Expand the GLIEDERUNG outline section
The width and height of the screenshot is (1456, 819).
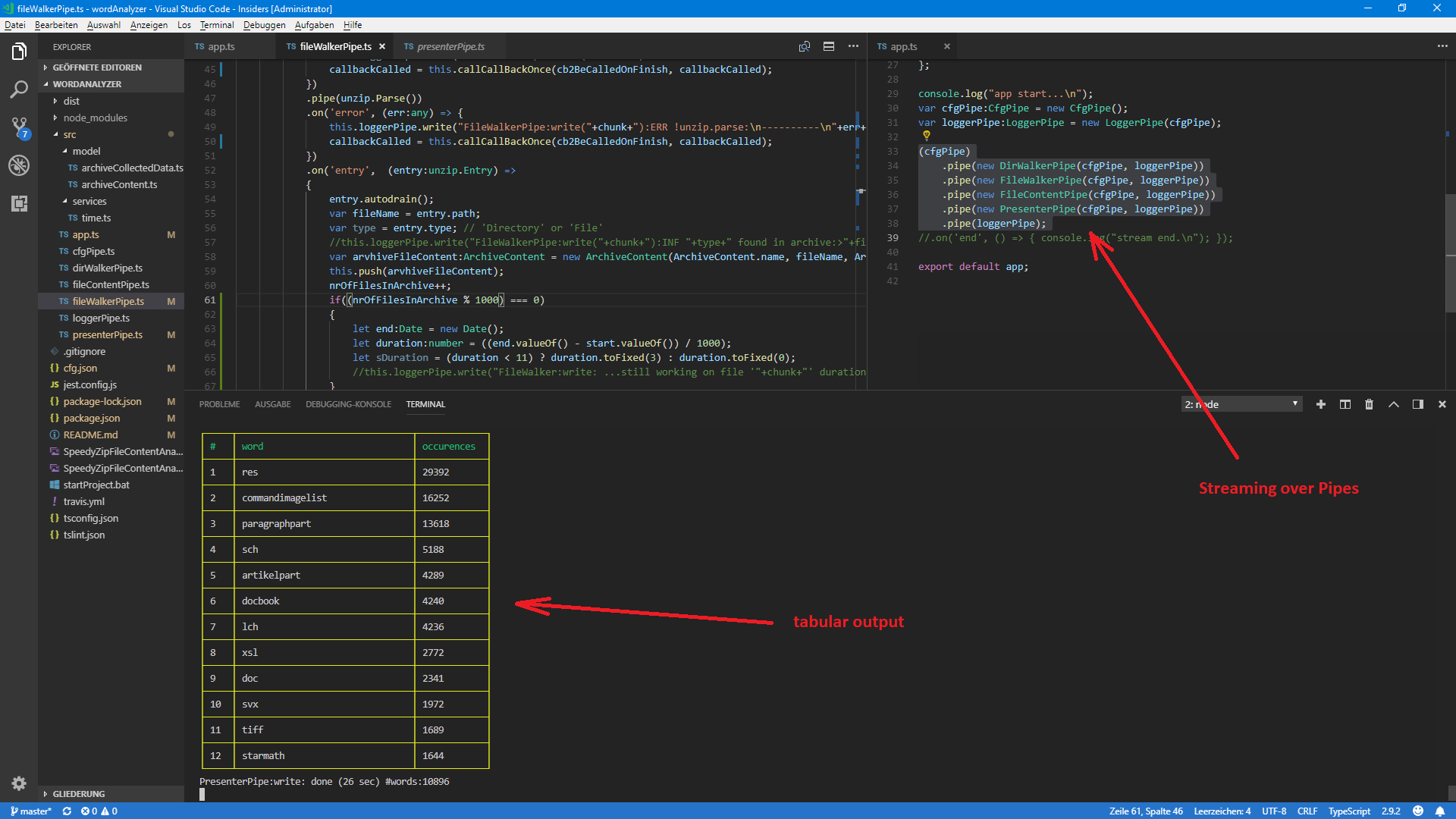[x=79, y=794]
